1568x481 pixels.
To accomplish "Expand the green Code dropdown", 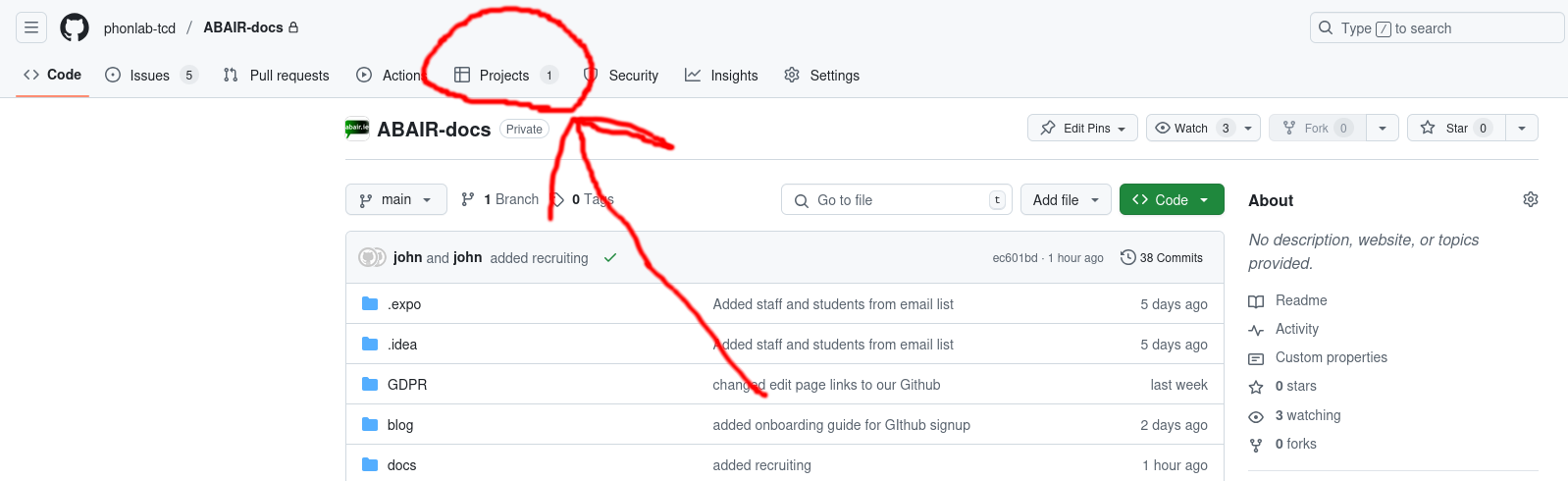I will (1172, 199).
